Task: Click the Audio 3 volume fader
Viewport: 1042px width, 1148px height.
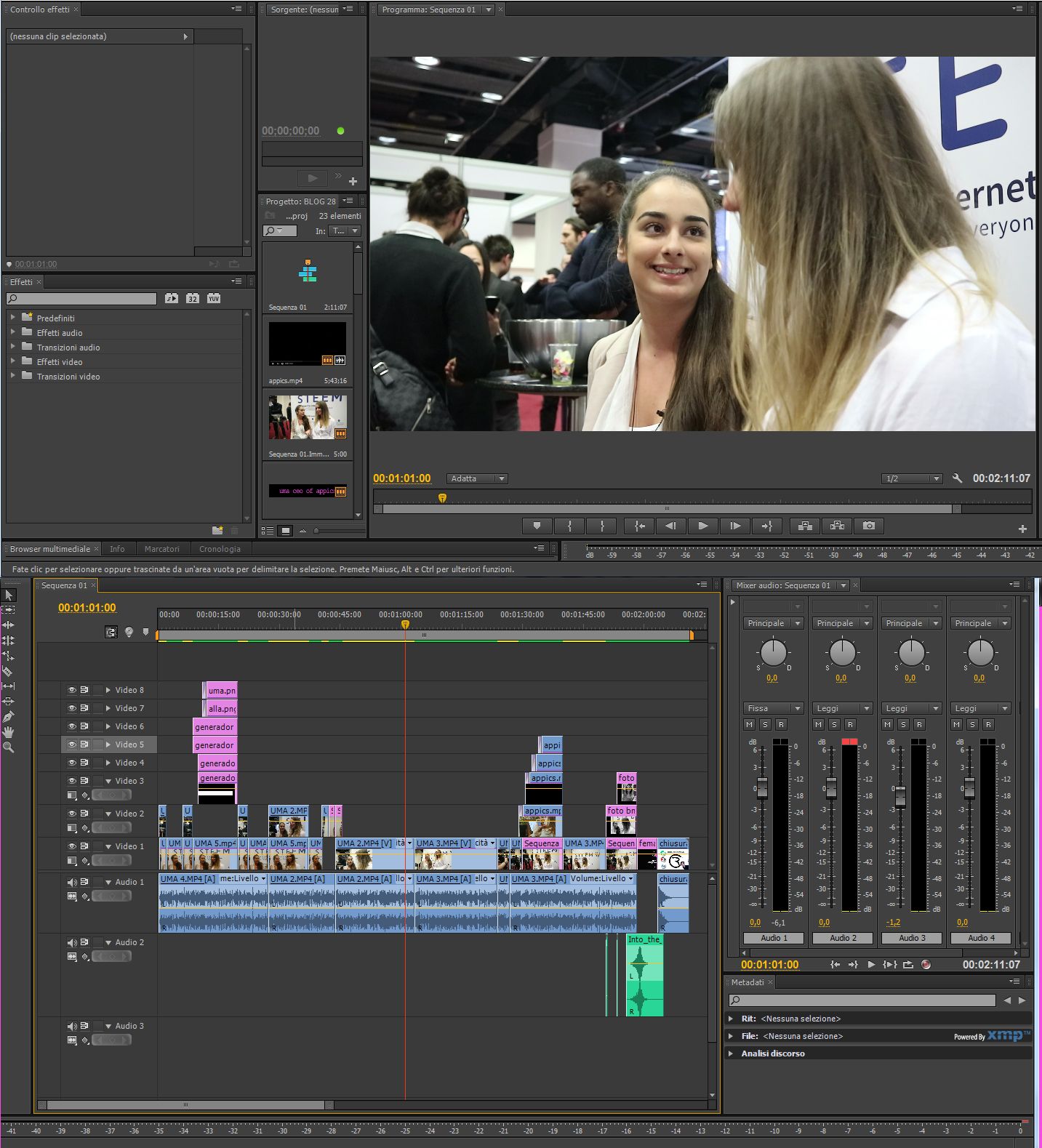Action: [900, 796]
